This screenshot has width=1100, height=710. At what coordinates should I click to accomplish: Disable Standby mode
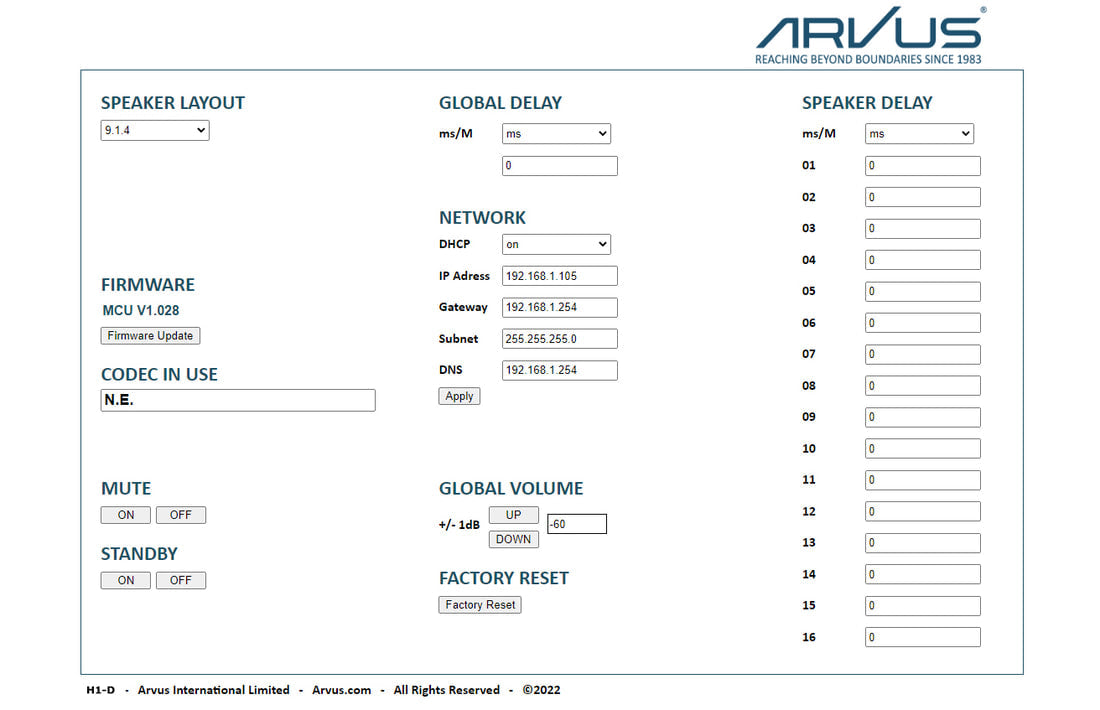tap(181, 580)
